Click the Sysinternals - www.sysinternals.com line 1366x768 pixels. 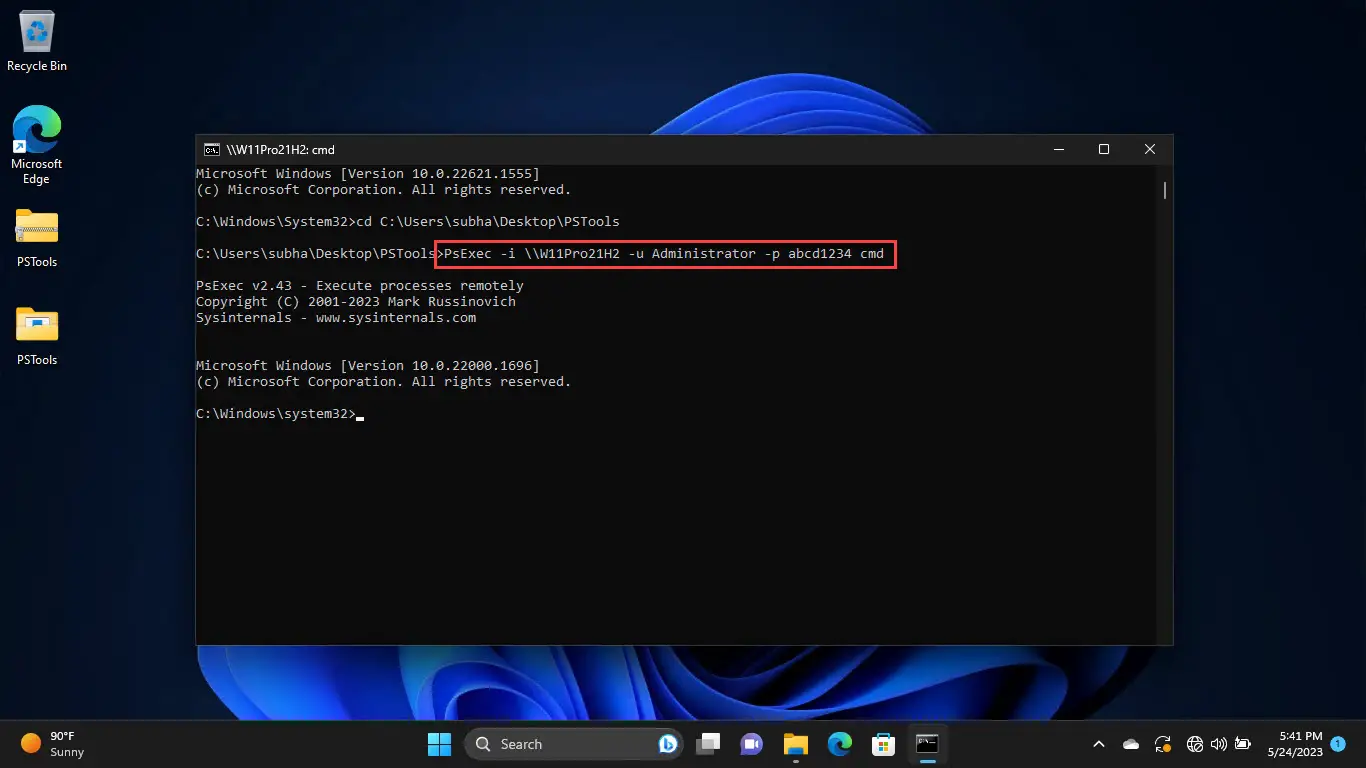click(336, 318)
